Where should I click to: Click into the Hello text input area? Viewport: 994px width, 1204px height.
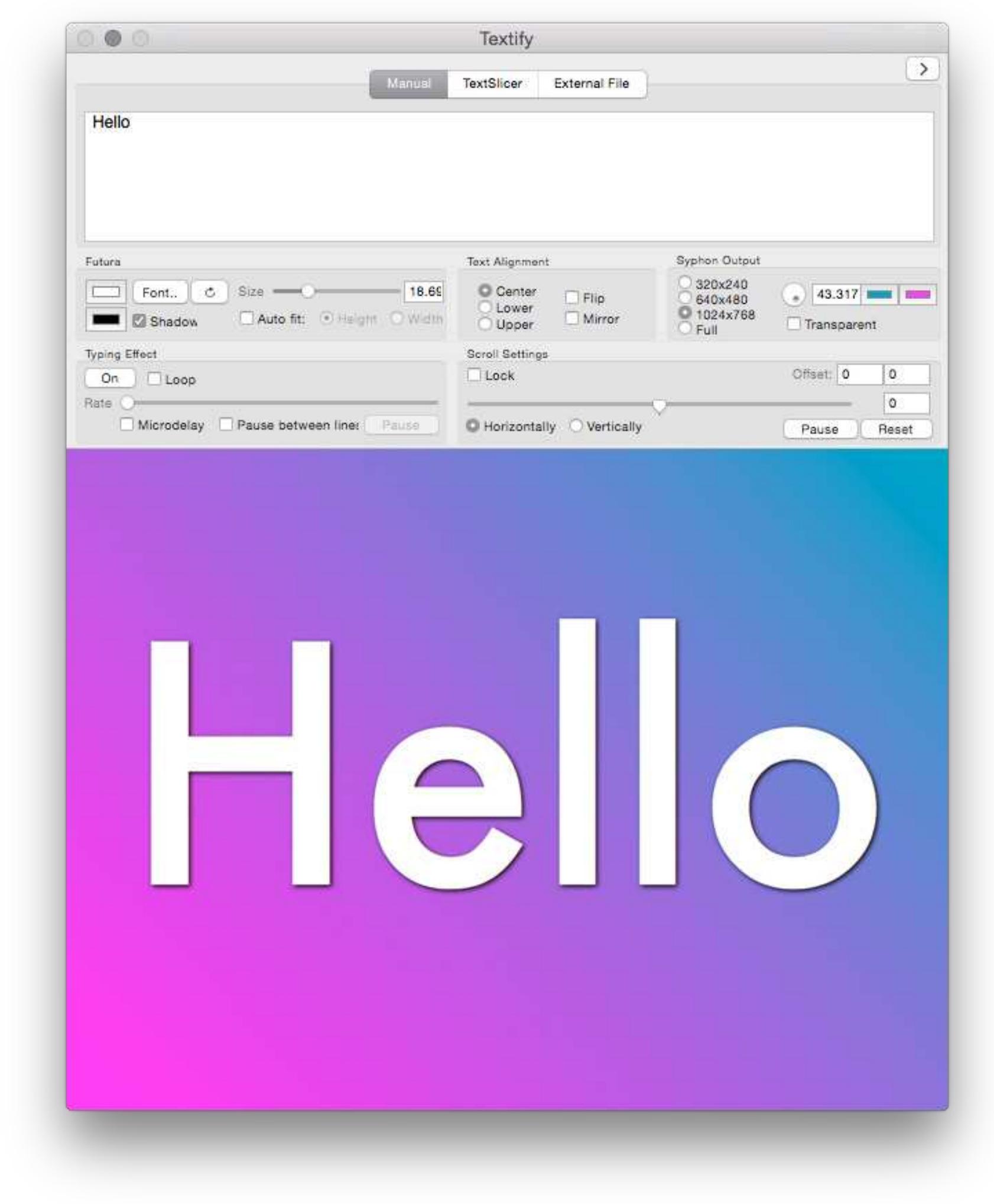508,177
